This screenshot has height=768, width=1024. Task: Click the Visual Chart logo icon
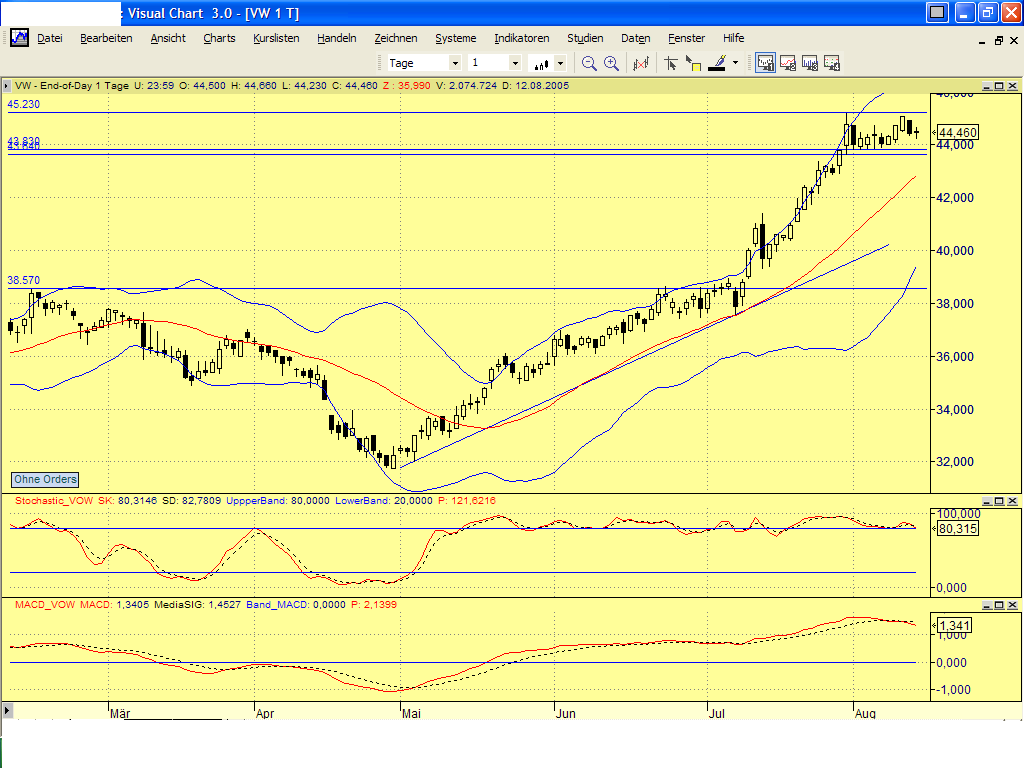(18, 38)
